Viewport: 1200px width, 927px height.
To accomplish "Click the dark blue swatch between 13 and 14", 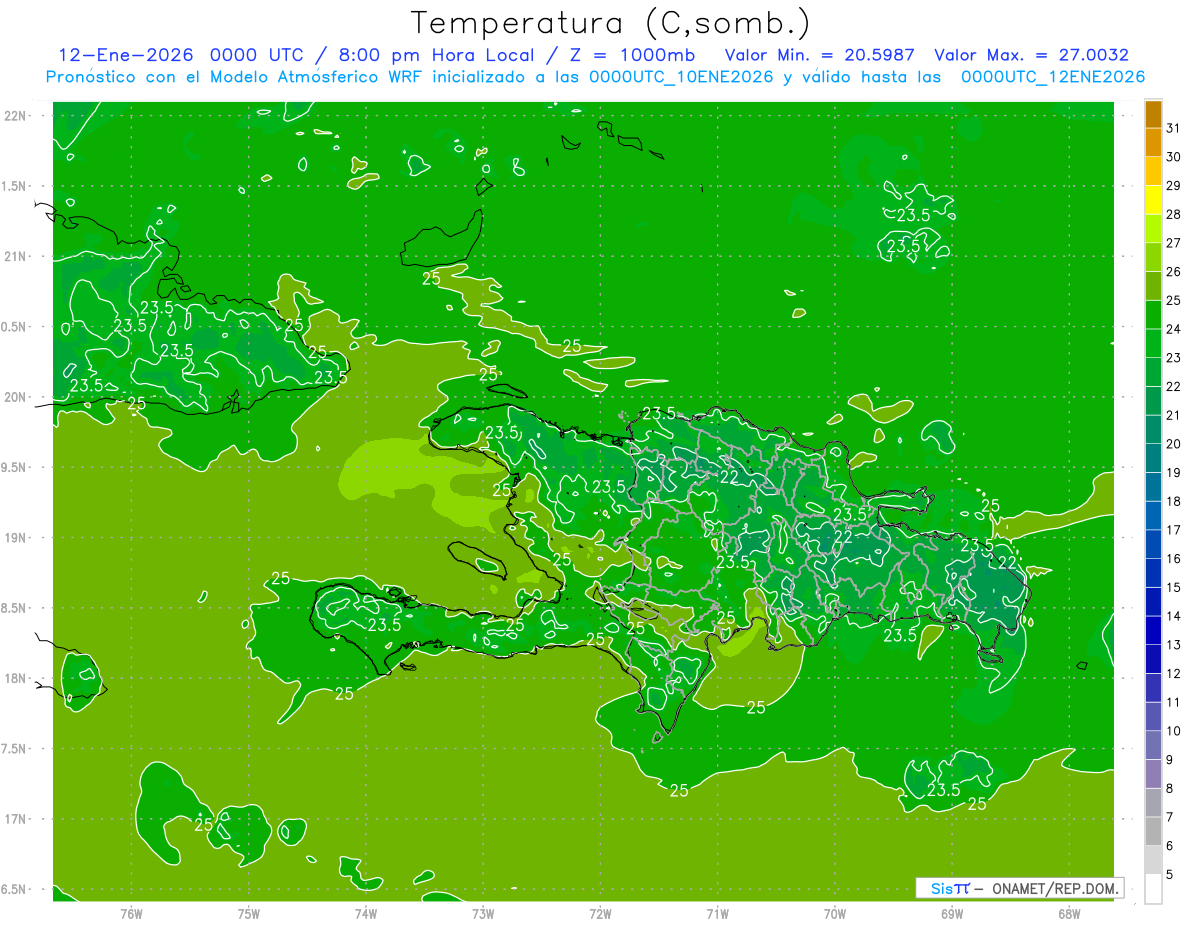I will 1153,631.
